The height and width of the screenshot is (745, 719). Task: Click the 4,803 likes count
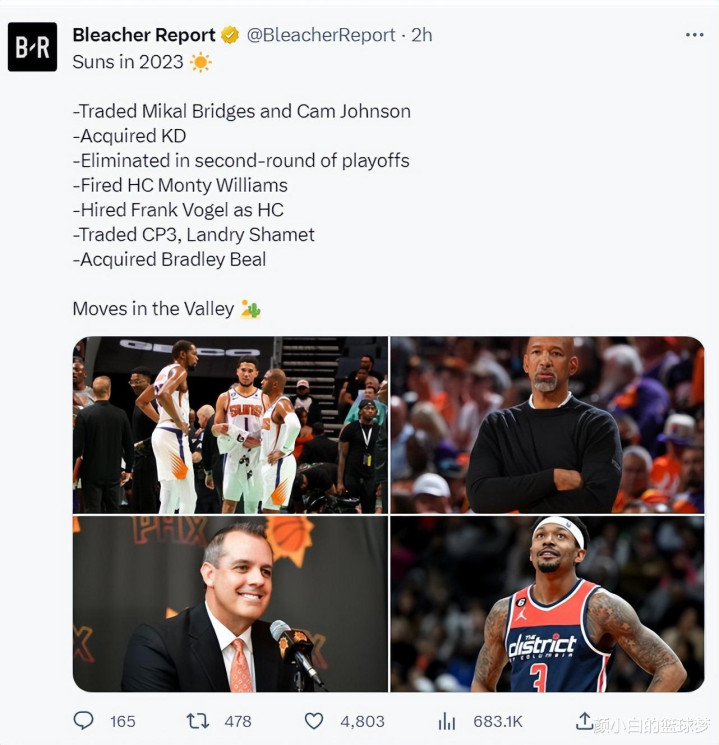click(x=362, y=721)
